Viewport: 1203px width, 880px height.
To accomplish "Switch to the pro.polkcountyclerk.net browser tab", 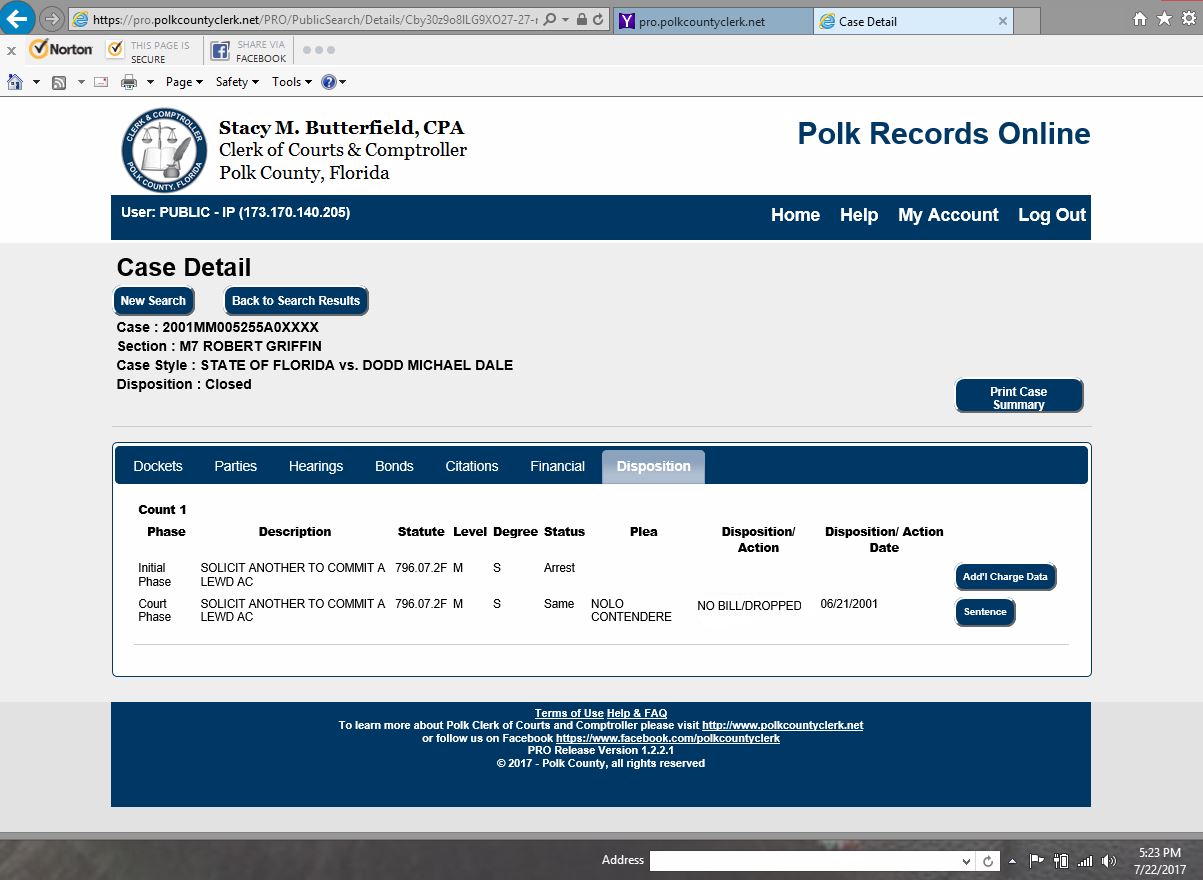I will click(713, 21).
